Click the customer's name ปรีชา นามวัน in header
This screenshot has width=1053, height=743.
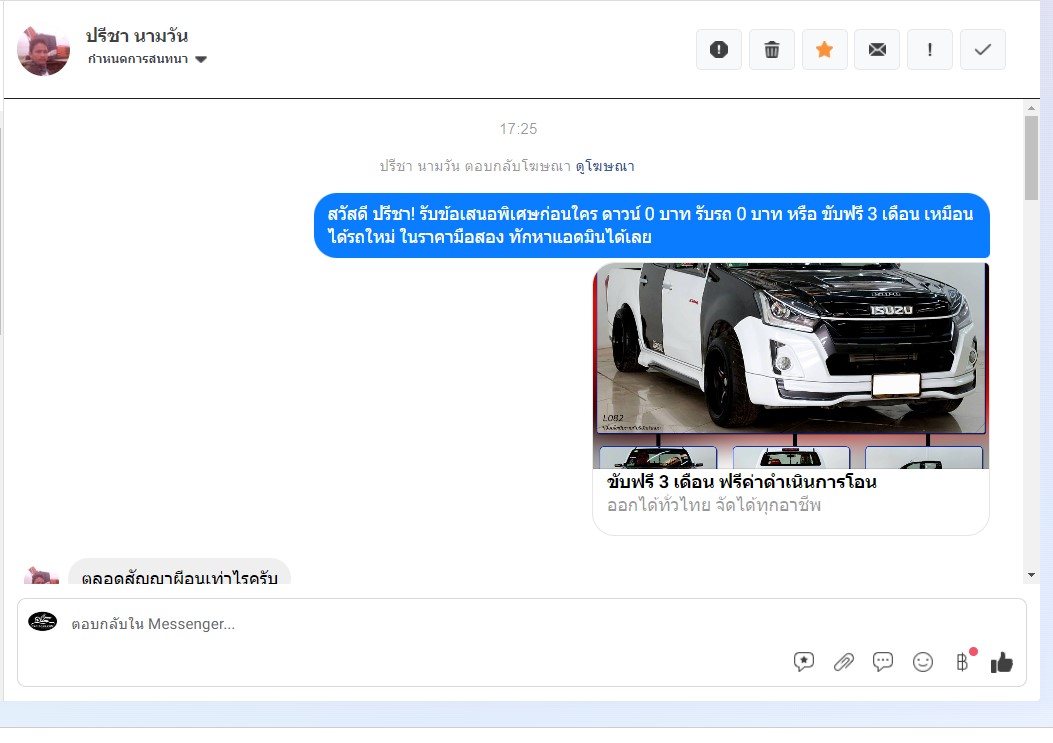(x=137, y=36)
